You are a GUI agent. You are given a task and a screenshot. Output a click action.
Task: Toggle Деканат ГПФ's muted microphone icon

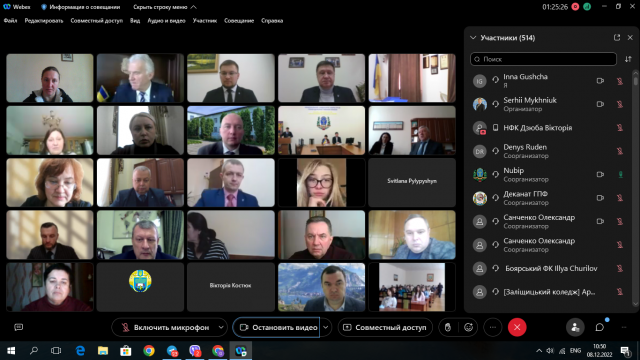pos(620,198)
